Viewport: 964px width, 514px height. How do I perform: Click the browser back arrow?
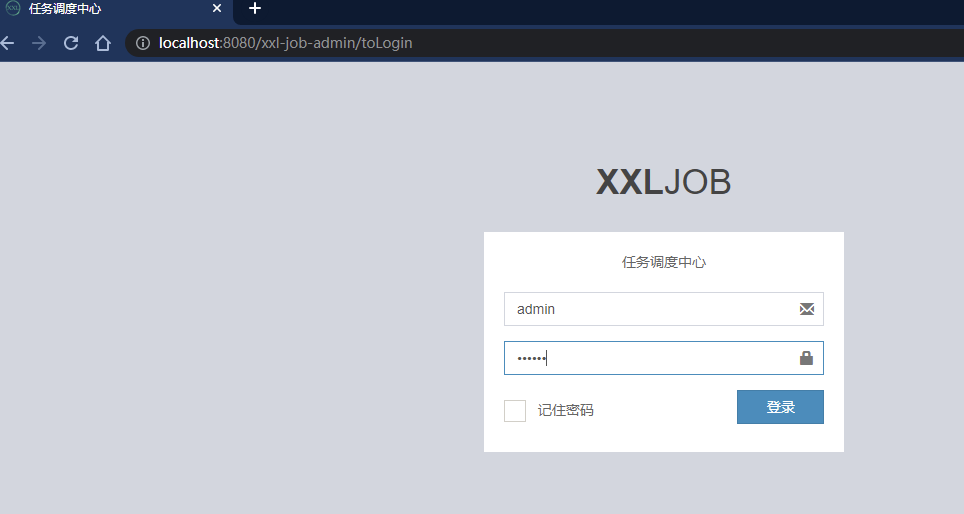click(x=8, y=43)
